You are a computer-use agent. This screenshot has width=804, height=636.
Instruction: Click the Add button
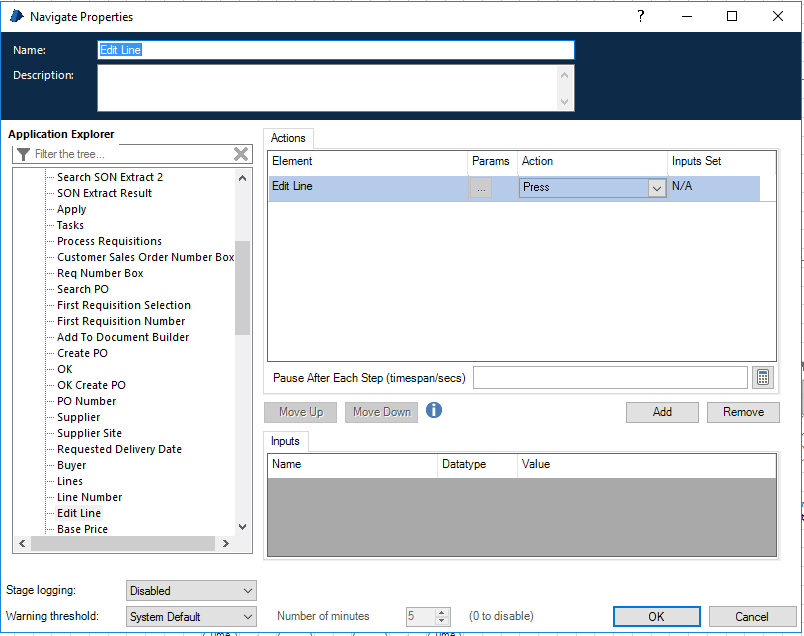tap(662, 412)
